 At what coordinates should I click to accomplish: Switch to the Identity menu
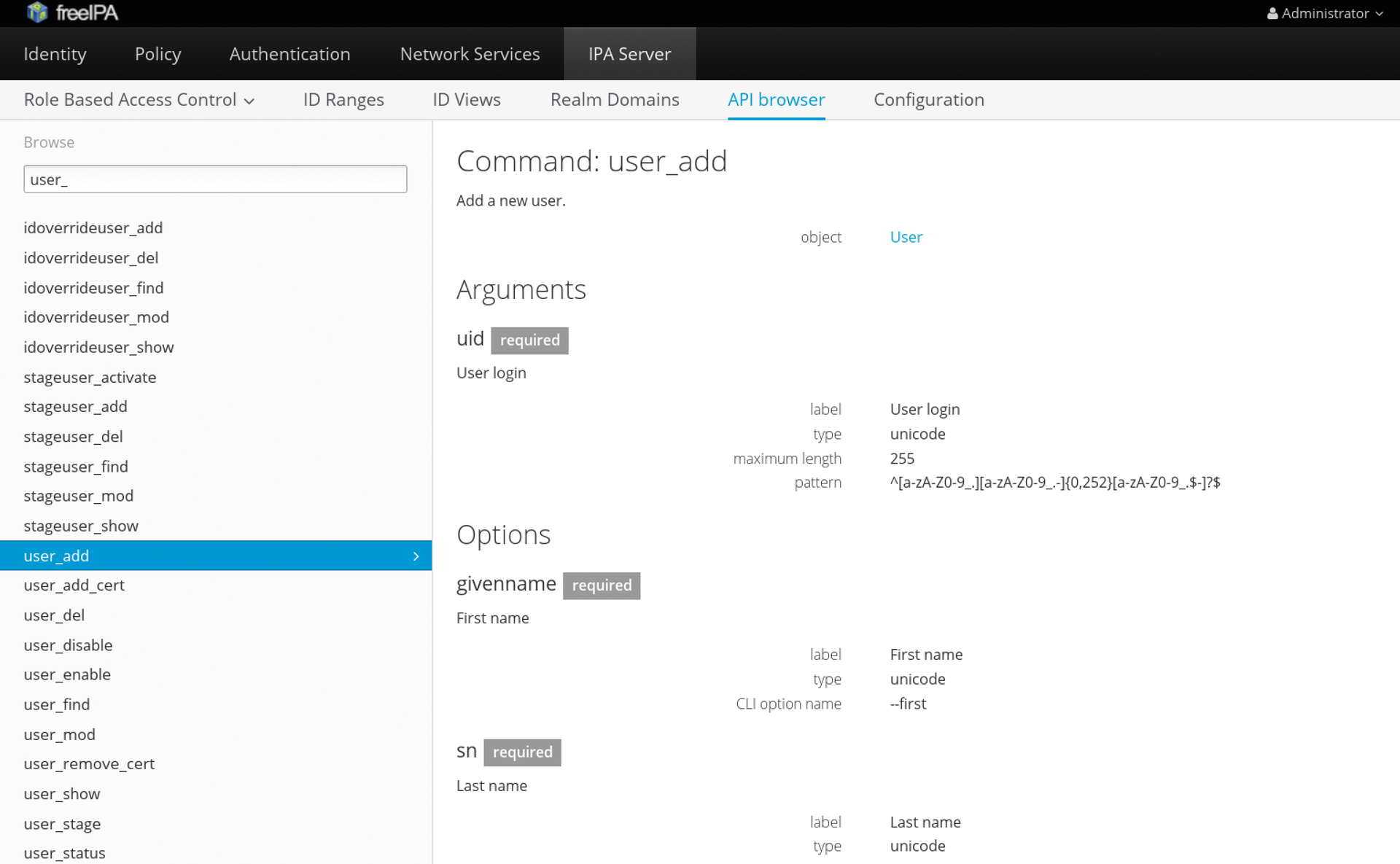click(x=55, y=53)
